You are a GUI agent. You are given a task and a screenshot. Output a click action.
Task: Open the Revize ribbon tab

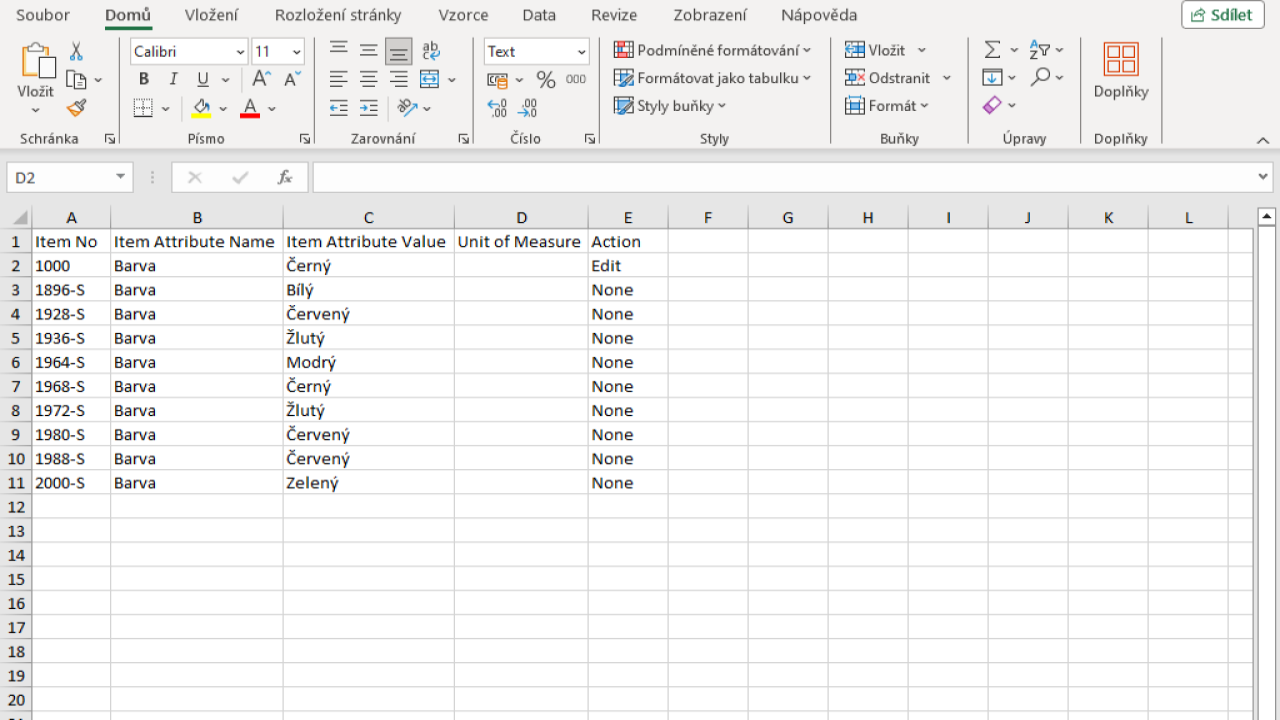tap(613, 15)
